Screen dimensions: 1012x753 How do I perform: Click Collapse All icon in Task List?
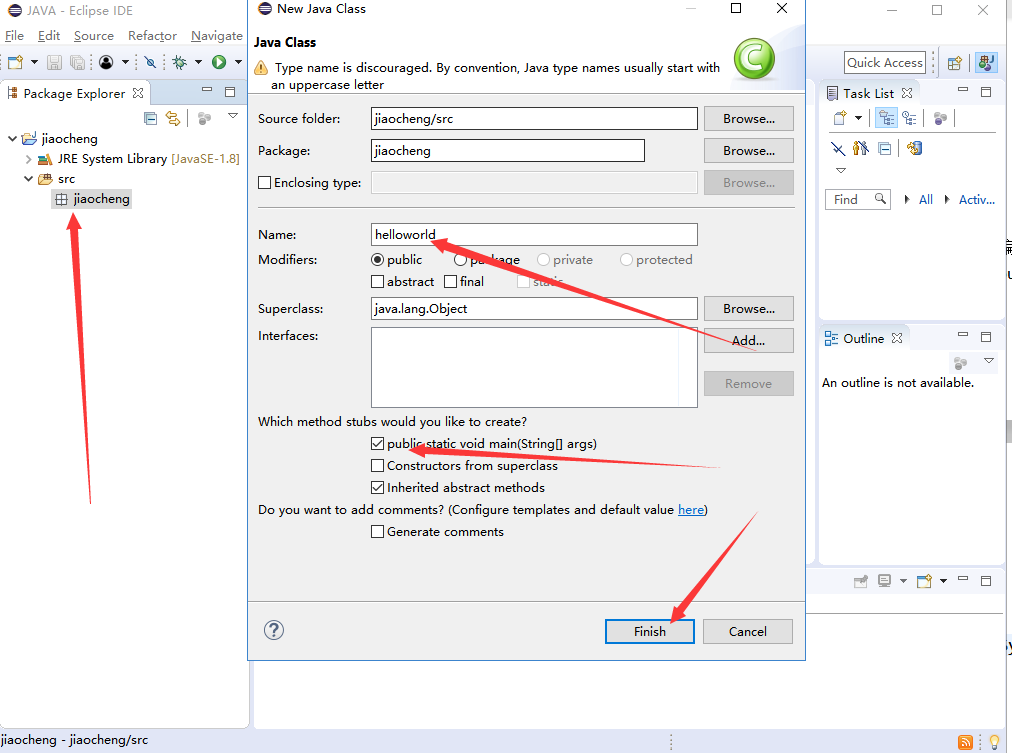885,149
